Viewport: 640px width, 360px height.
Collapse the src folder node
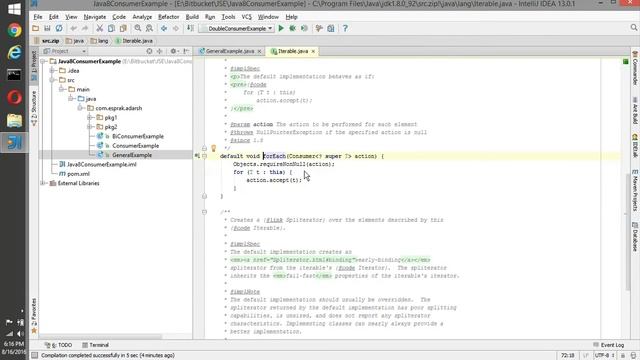52,80
